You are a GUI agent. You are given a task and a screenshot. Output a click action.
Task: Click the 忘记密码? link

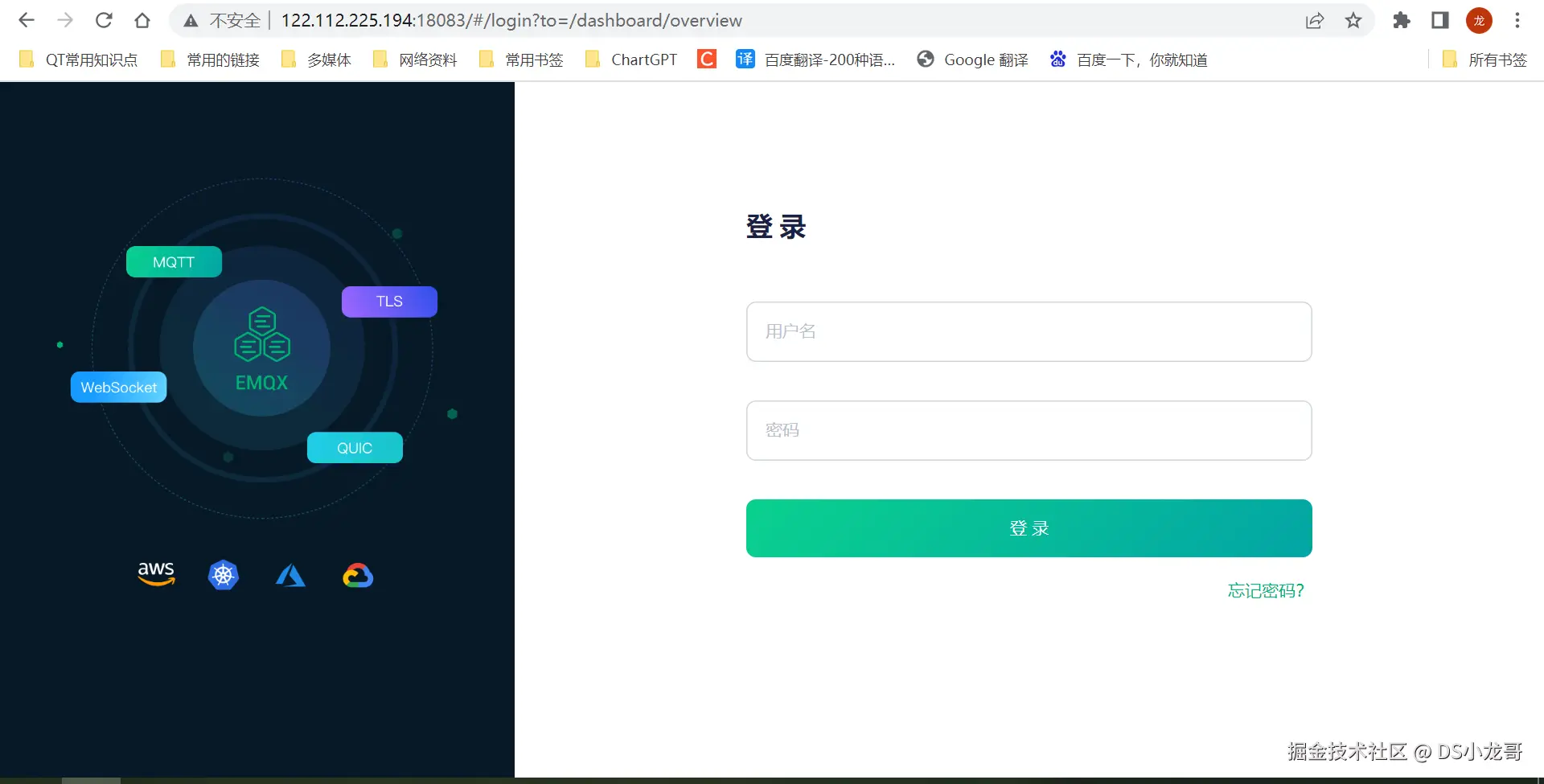coord(1266,591)
